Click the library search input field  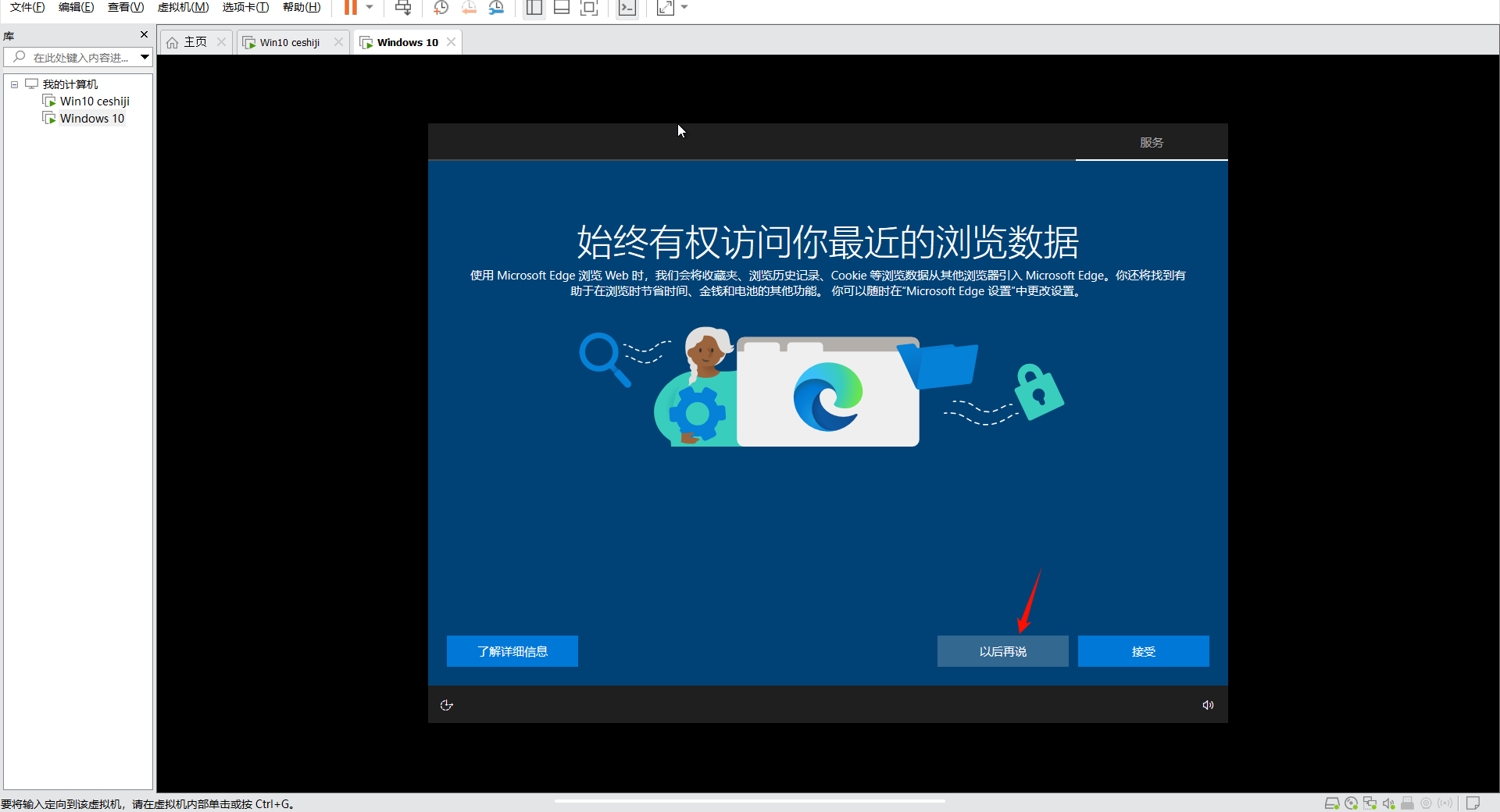pyautogui.click(x=78, y=57)
